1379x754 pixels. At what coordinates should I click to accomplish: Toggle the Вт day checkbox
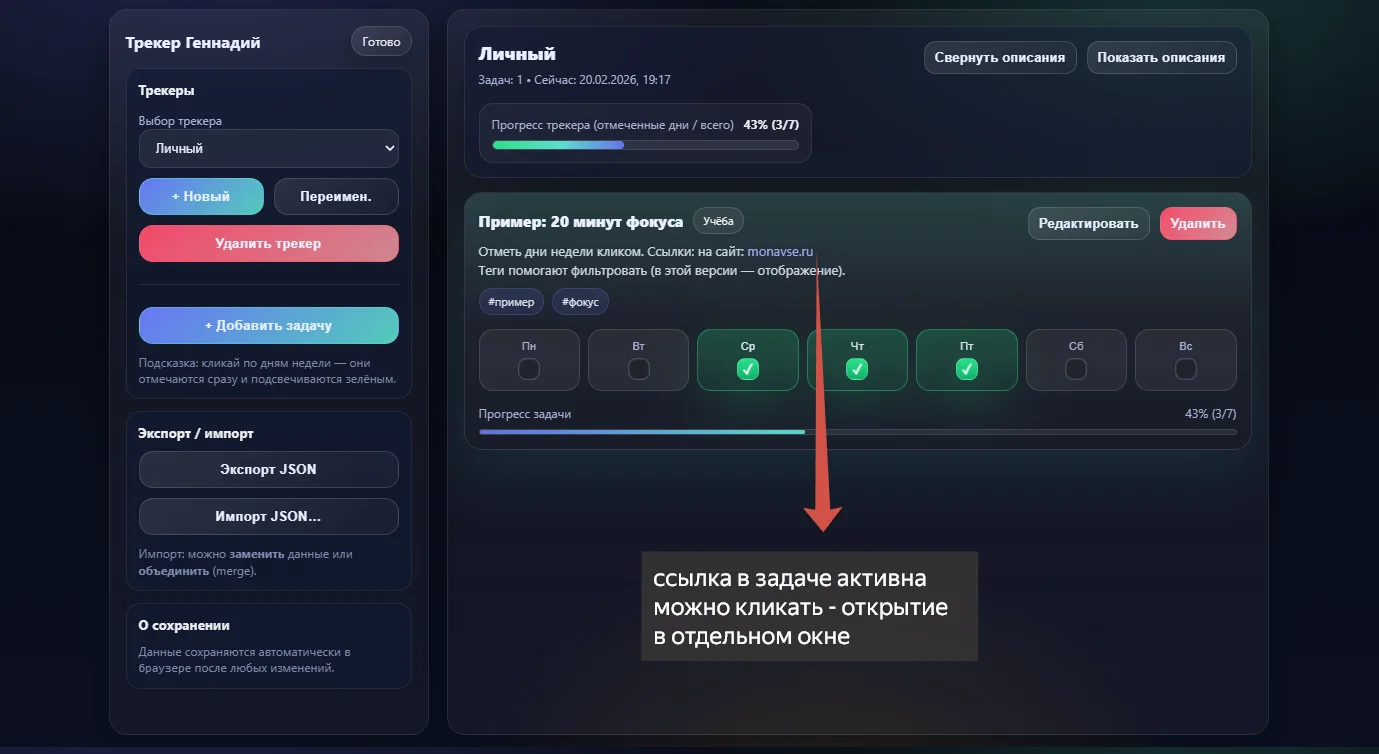638,369
